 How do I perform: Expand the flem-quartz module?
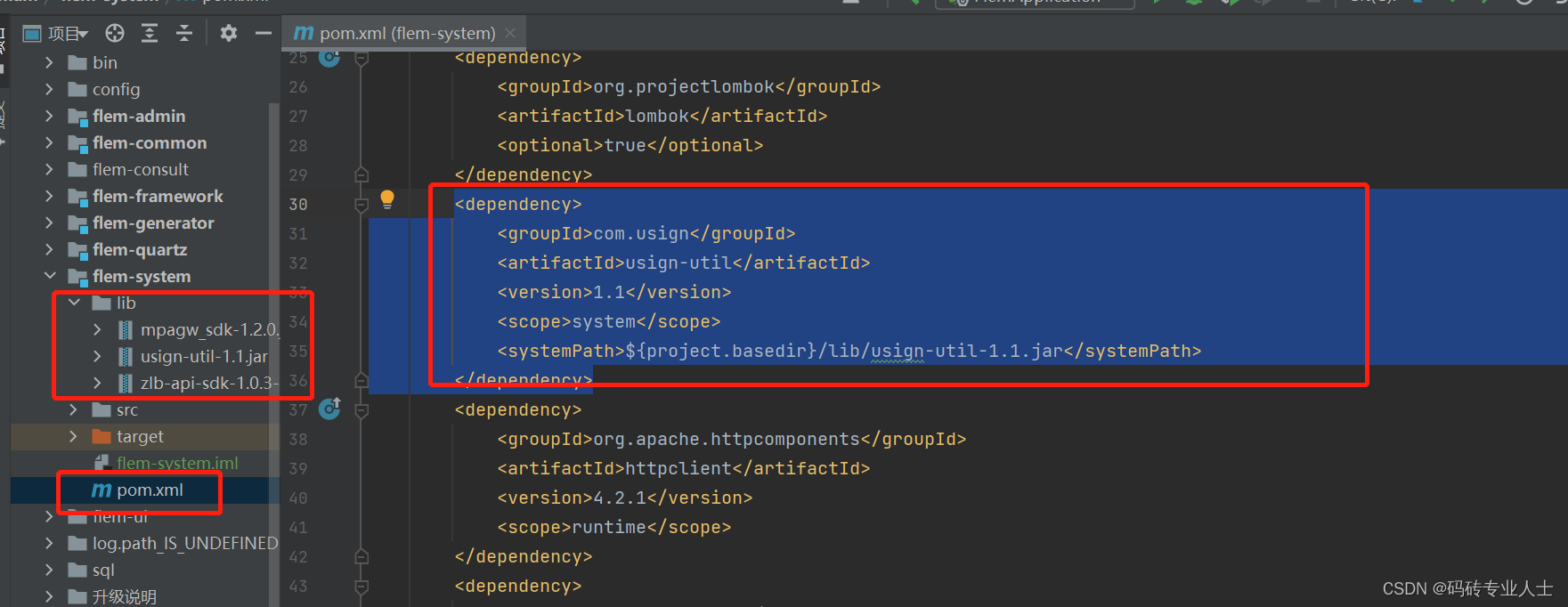(49, 250)
